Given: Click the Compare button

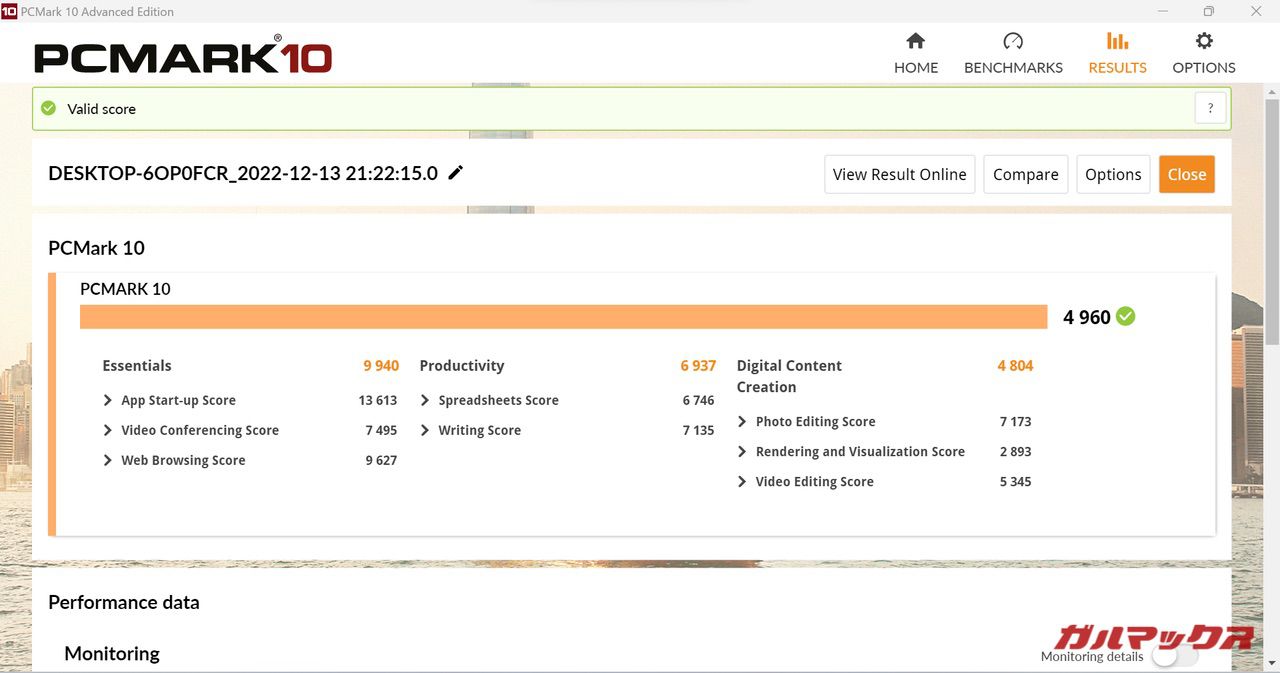Looking at the screenshot, I should click(x=1025, y=174).
